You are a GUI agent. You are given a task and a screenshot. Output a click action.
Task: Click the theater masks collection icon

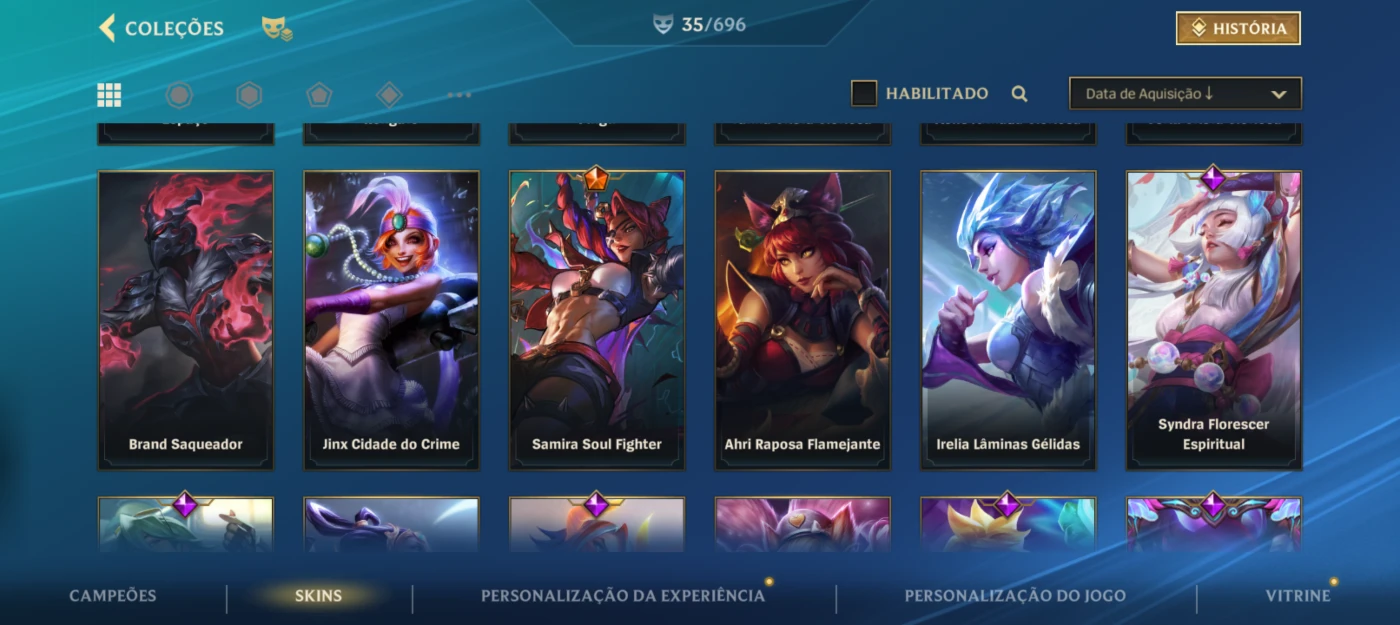pos(277,28)
